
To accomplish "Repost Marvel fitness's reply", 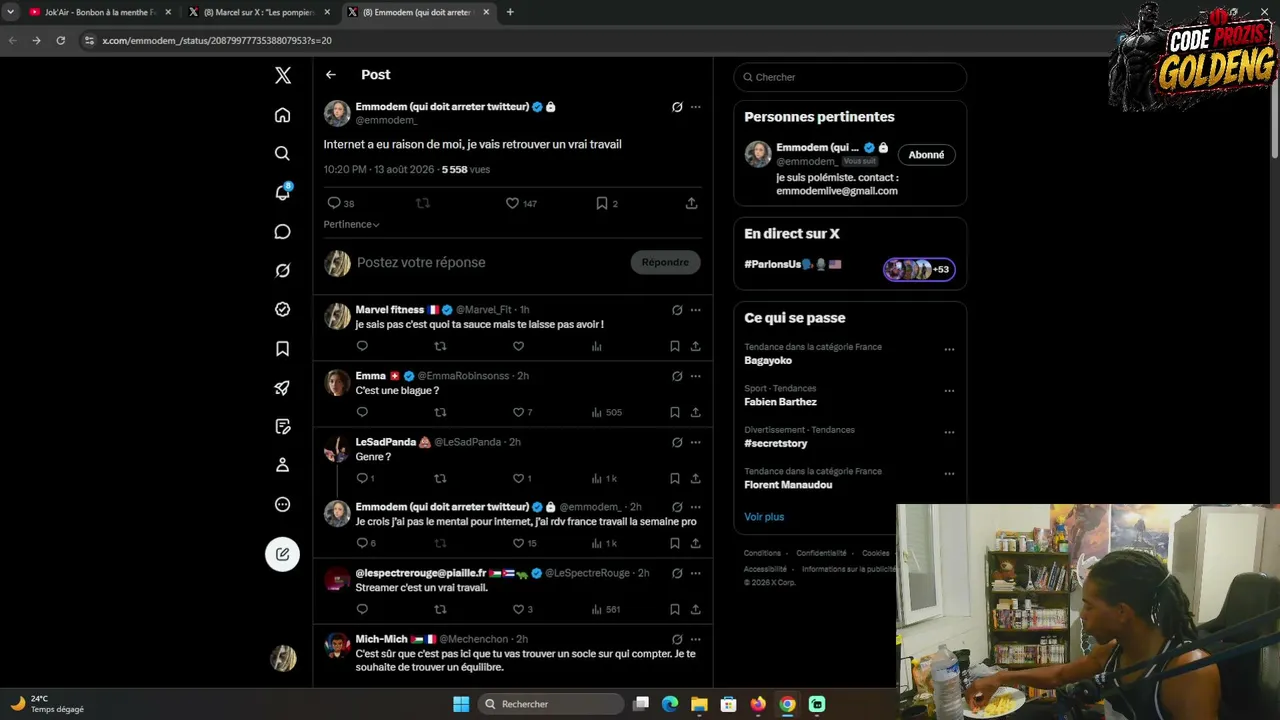I will tap(440, 346).
